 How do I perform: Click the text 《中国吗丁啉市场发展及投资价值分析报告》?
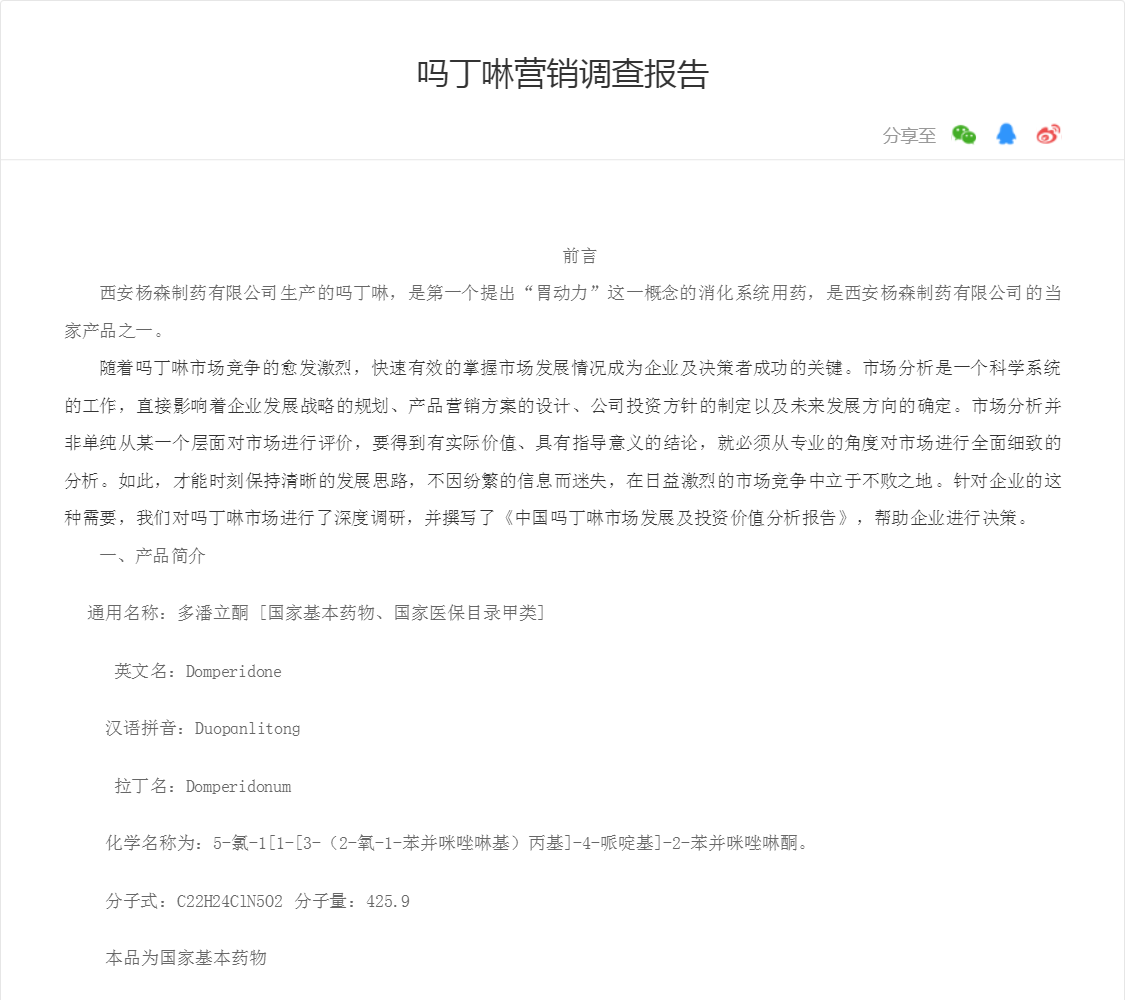(676, 518)
